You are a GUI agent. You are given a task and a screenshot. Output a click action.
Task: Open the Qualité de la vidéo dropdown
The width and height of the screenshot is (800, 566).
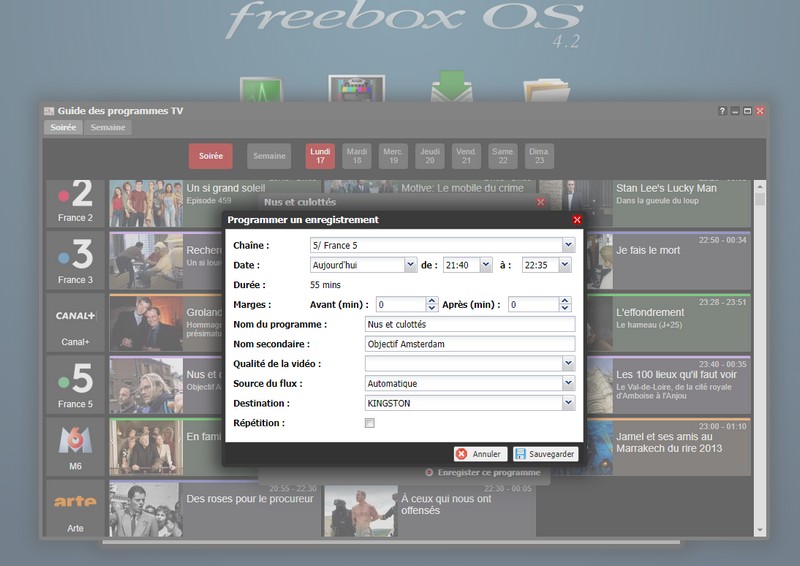click(x=568, y=364)
